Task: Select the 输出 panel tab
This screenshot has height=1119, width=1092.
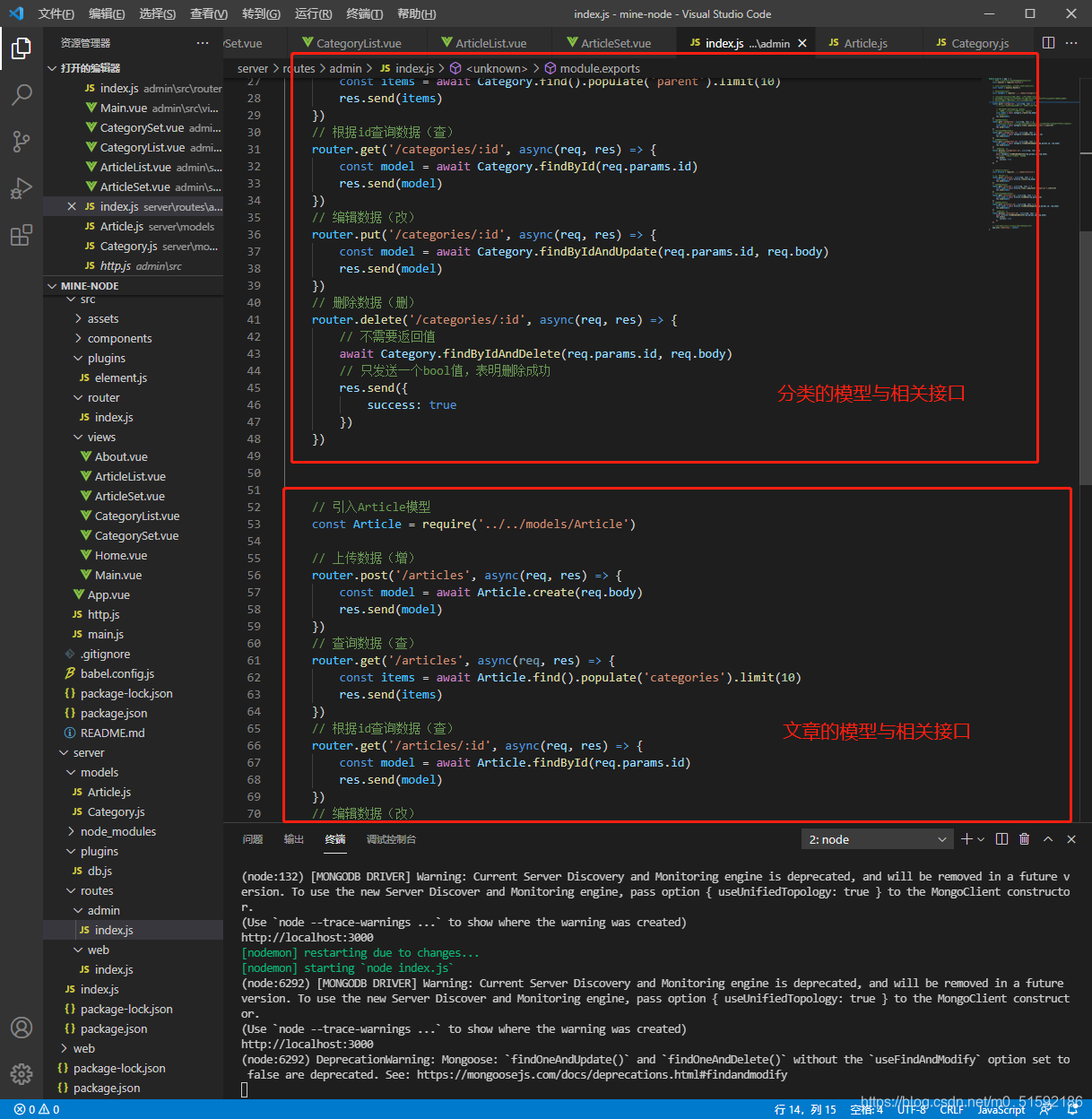Action: tap(294, 839)
